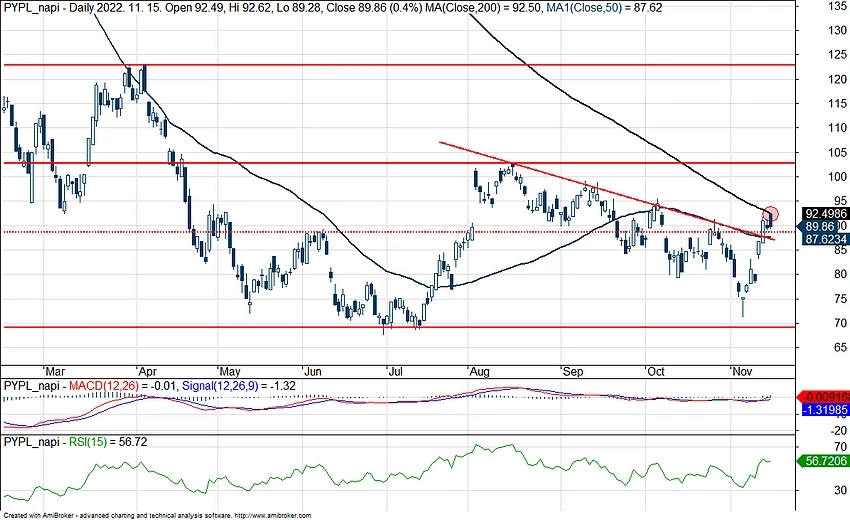Viewport: 850px width, 520px height.
Task: Click the 120 price axis value
Action: click(x=838, y=79)
